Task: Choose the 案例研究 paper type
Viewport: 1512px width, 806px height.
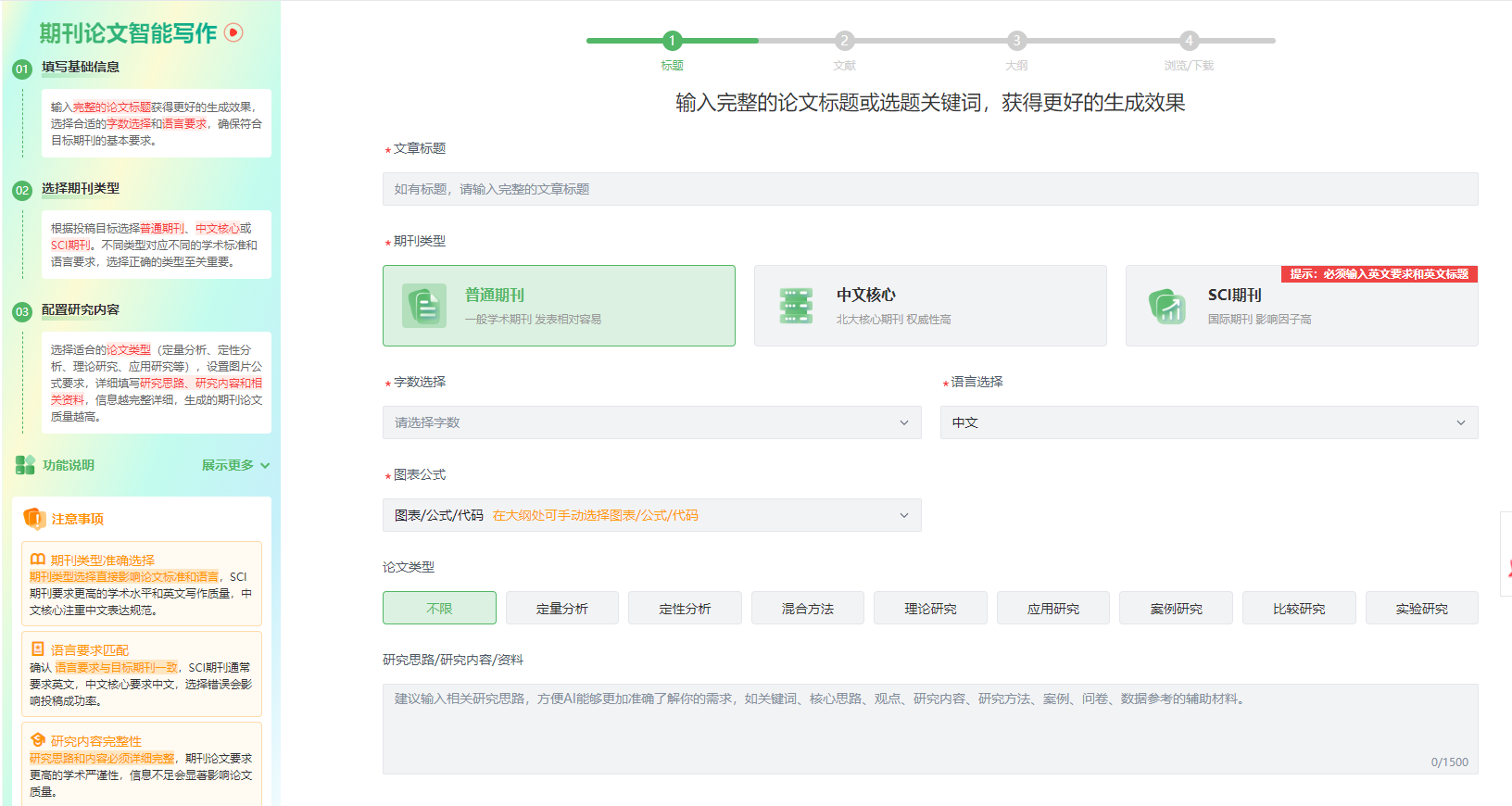Action: 1177,608
